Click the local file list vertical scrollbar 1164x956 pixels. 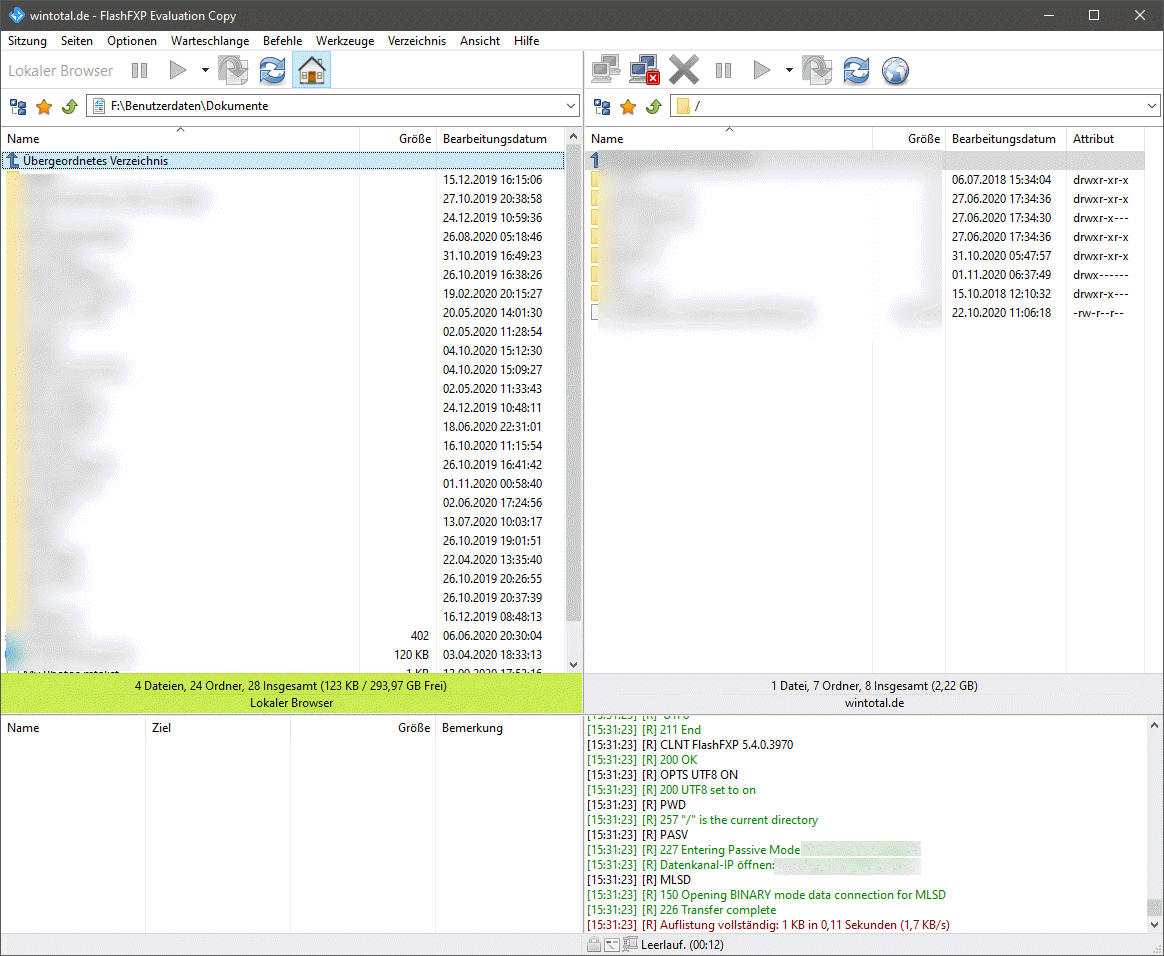[573, 384]
